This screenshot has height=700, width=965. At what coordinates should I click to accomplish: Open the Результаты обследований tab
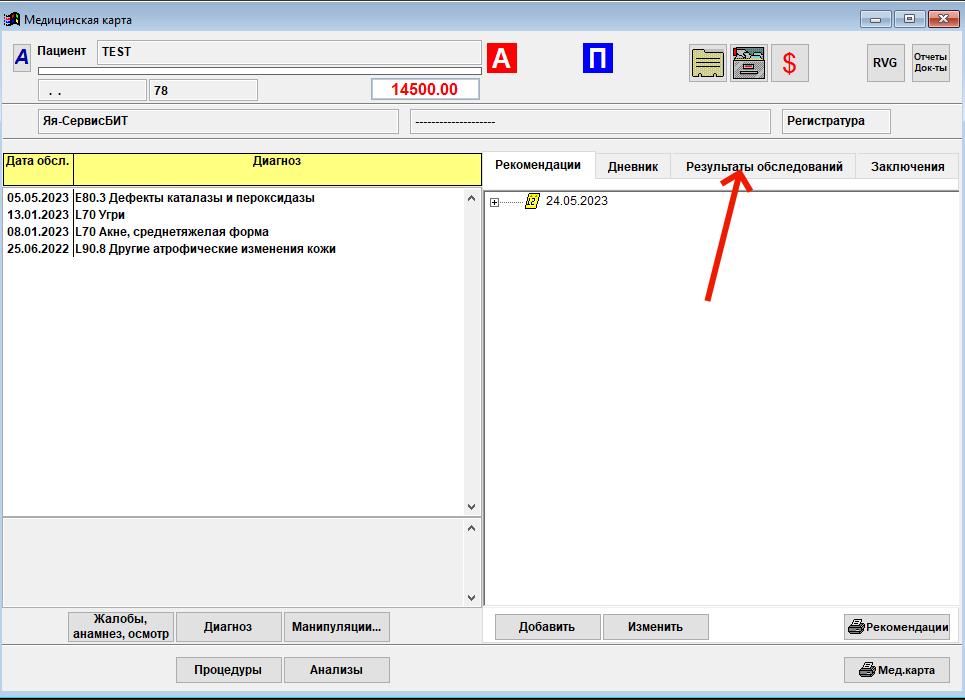(763, 167)
